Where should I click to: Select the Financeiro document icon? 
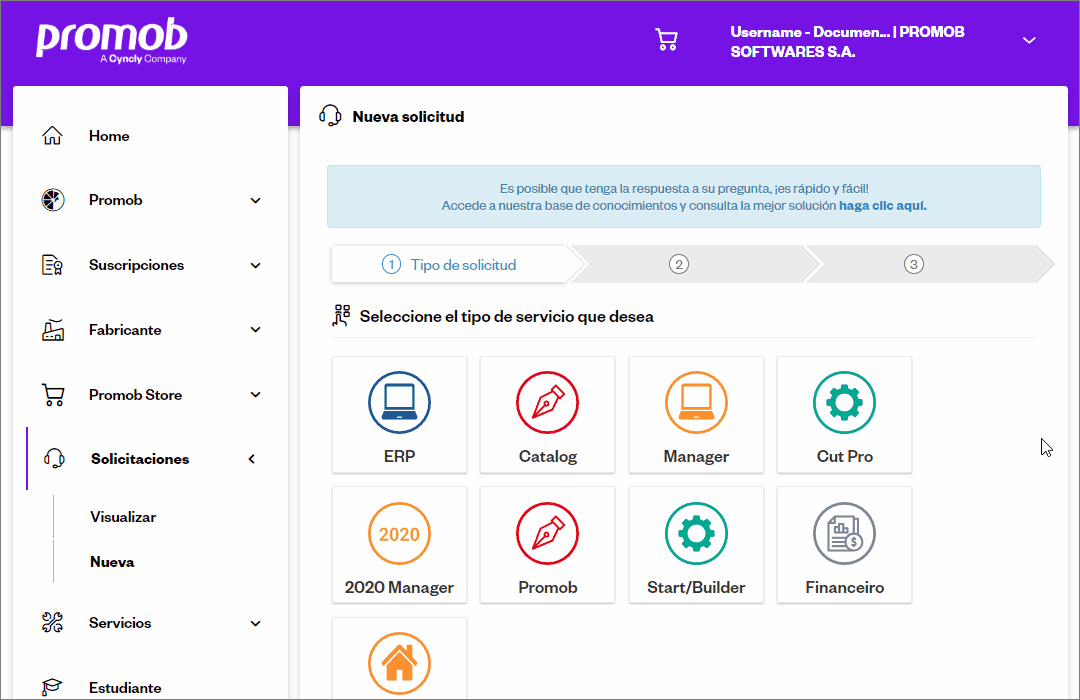844,533
